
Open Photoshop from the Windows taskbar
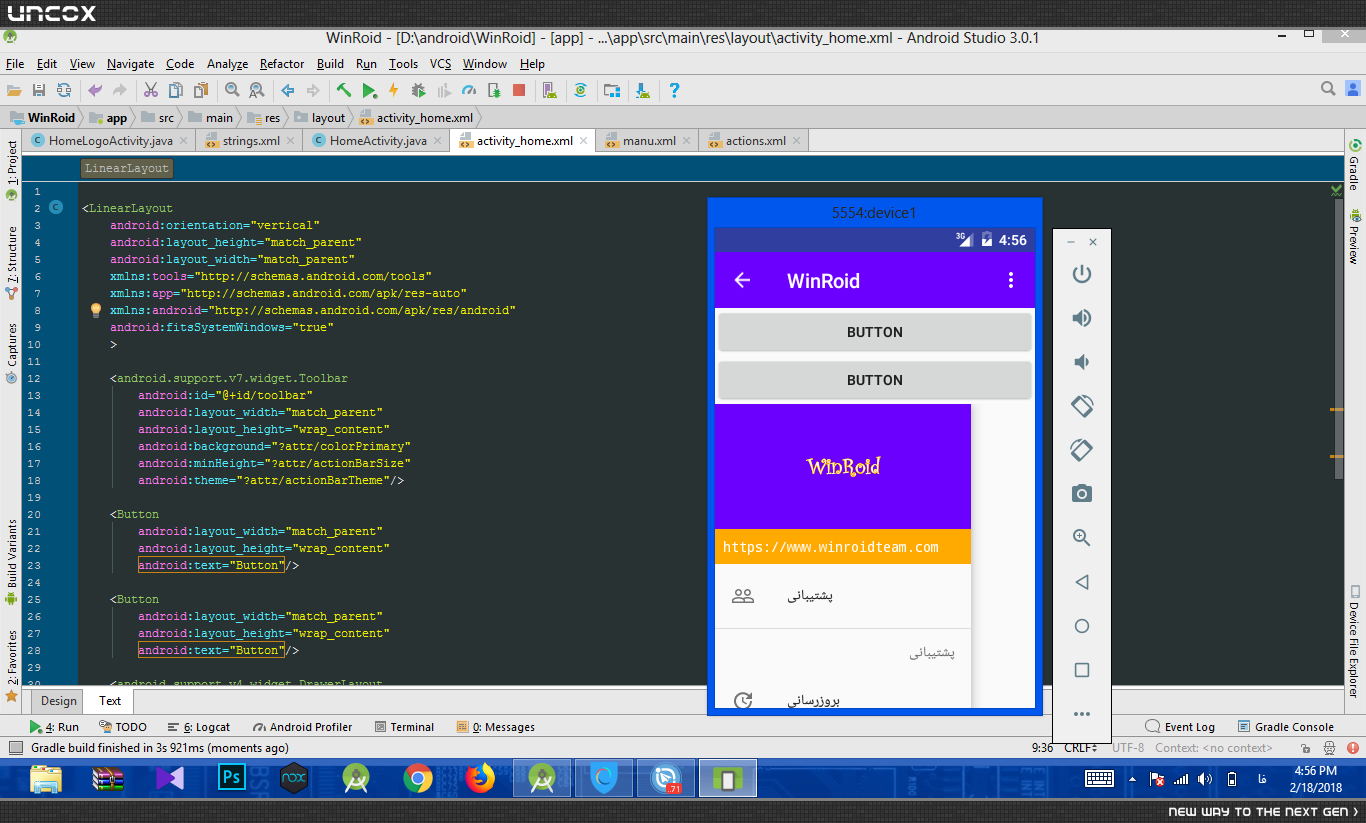(232, 778)
